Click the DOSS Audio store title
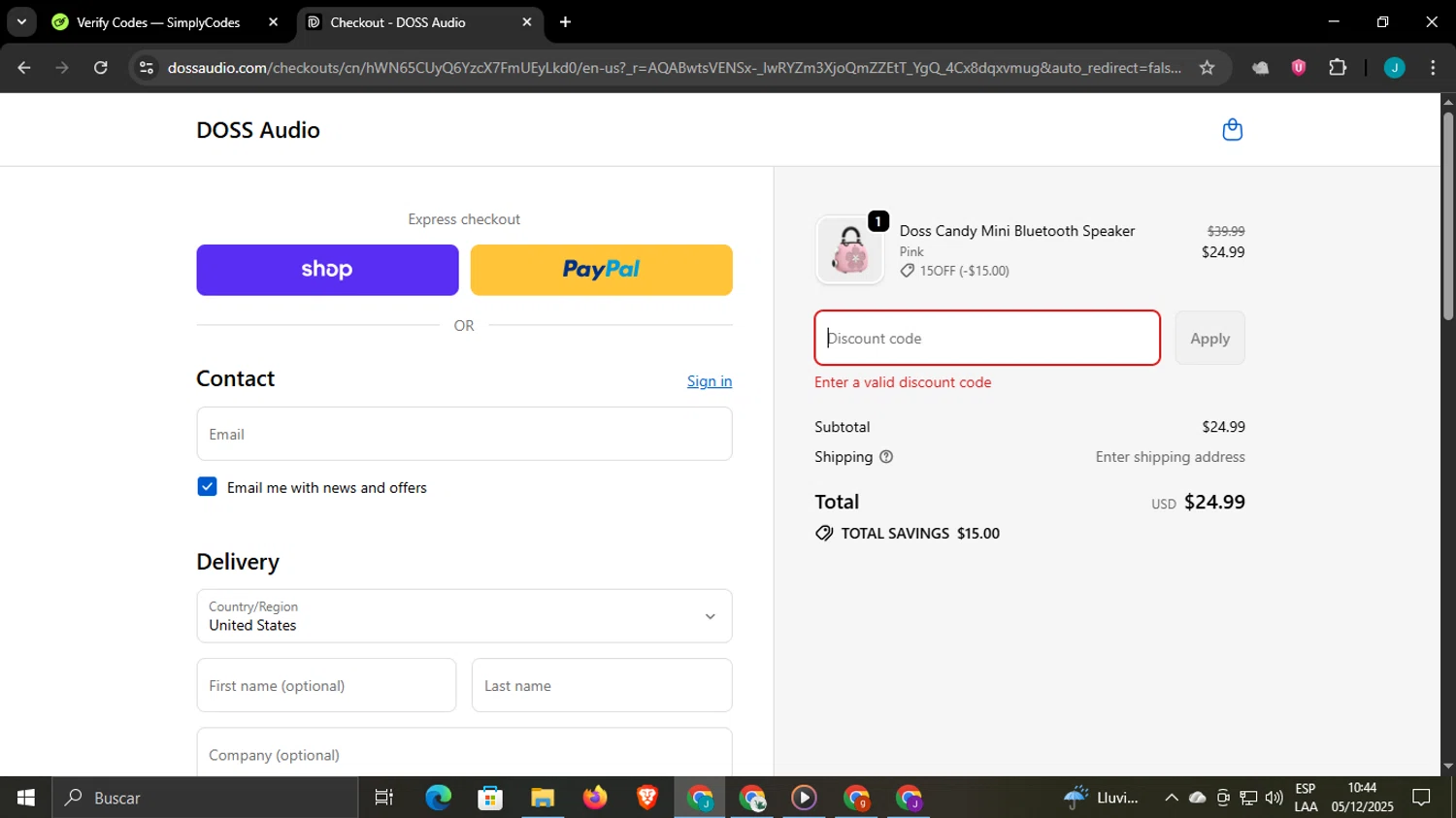The height and width of the screenshot is (818, 1456). pyautogui.click(x=258, y=130)
